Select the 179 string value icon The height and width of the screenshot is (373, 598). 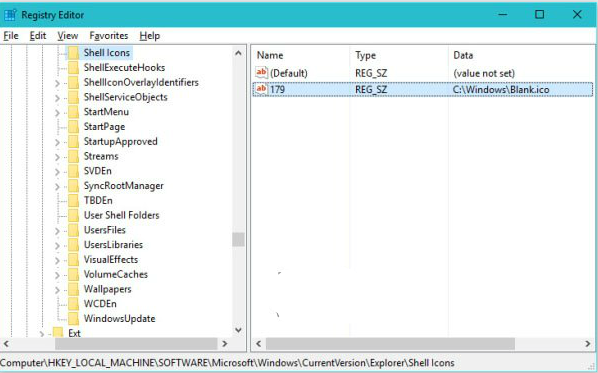pos(261,89)
